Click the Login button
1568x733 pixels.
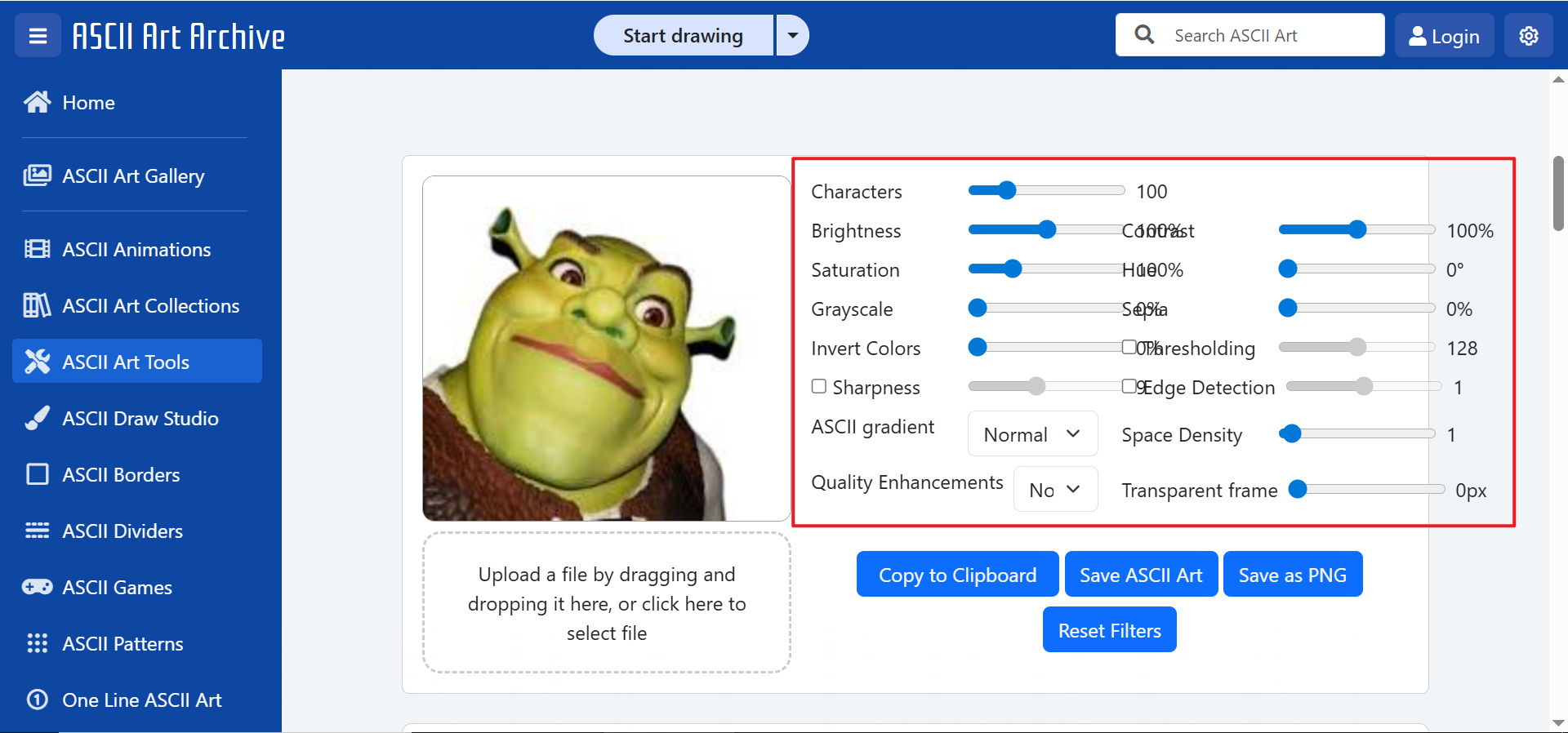(1444, 36)
